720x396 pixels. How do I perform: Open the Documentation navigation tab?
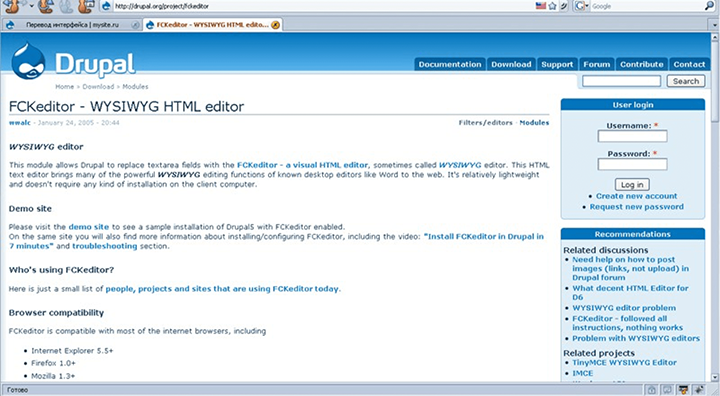[450, 64]
